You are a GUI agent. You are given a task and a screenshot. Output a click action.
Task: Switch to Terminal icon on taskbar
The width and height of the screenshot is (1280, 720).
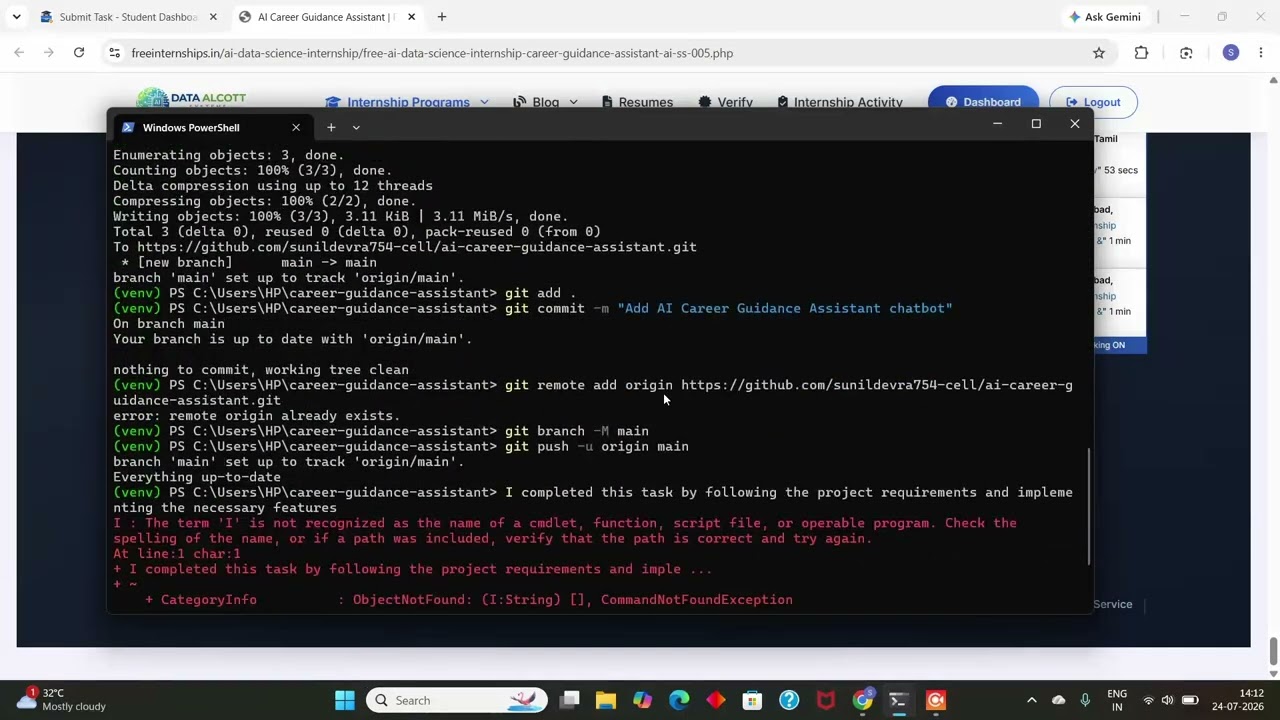tap(899, 700)
